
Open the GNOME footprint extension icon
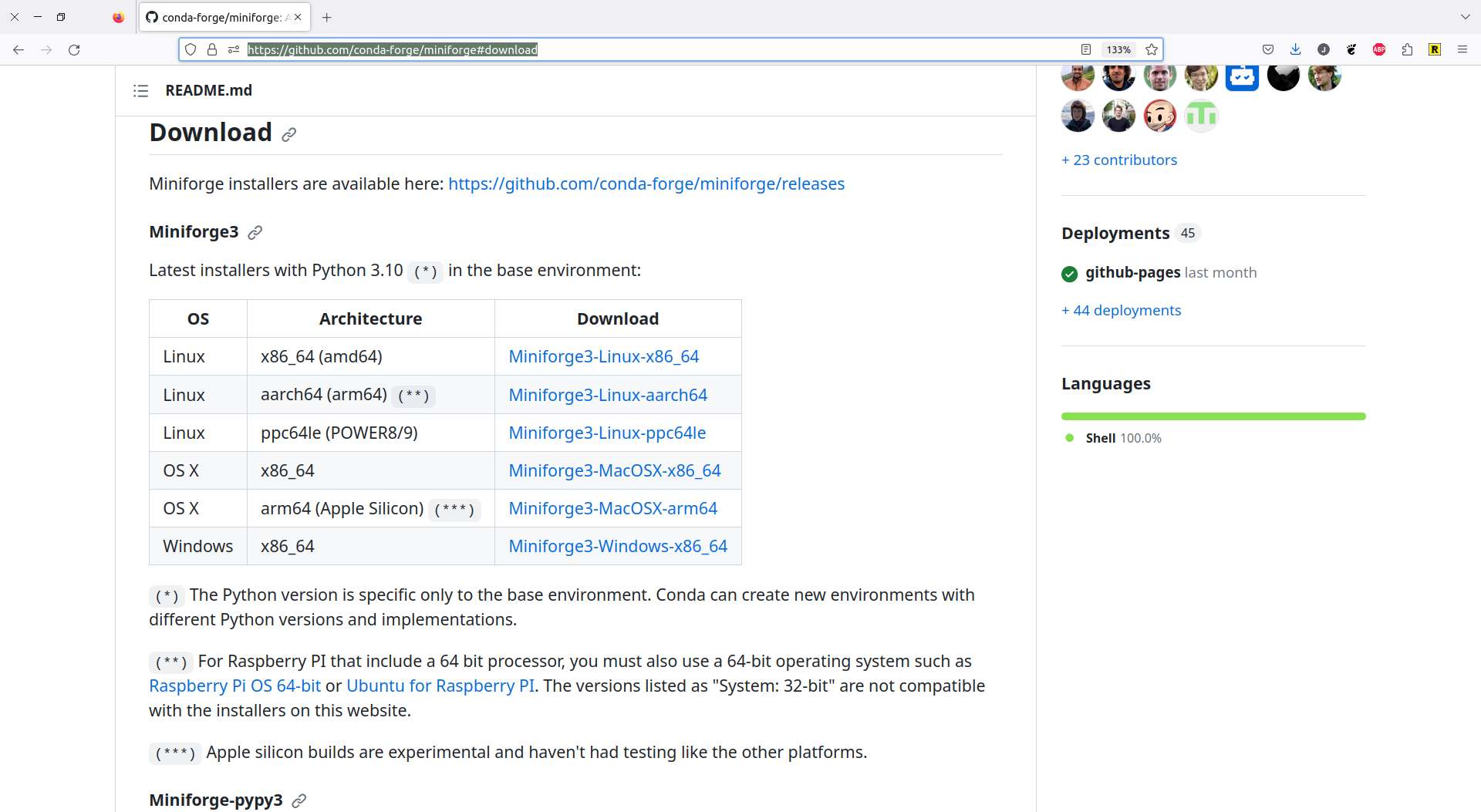pyautogui.click(x=1351, y=49)
